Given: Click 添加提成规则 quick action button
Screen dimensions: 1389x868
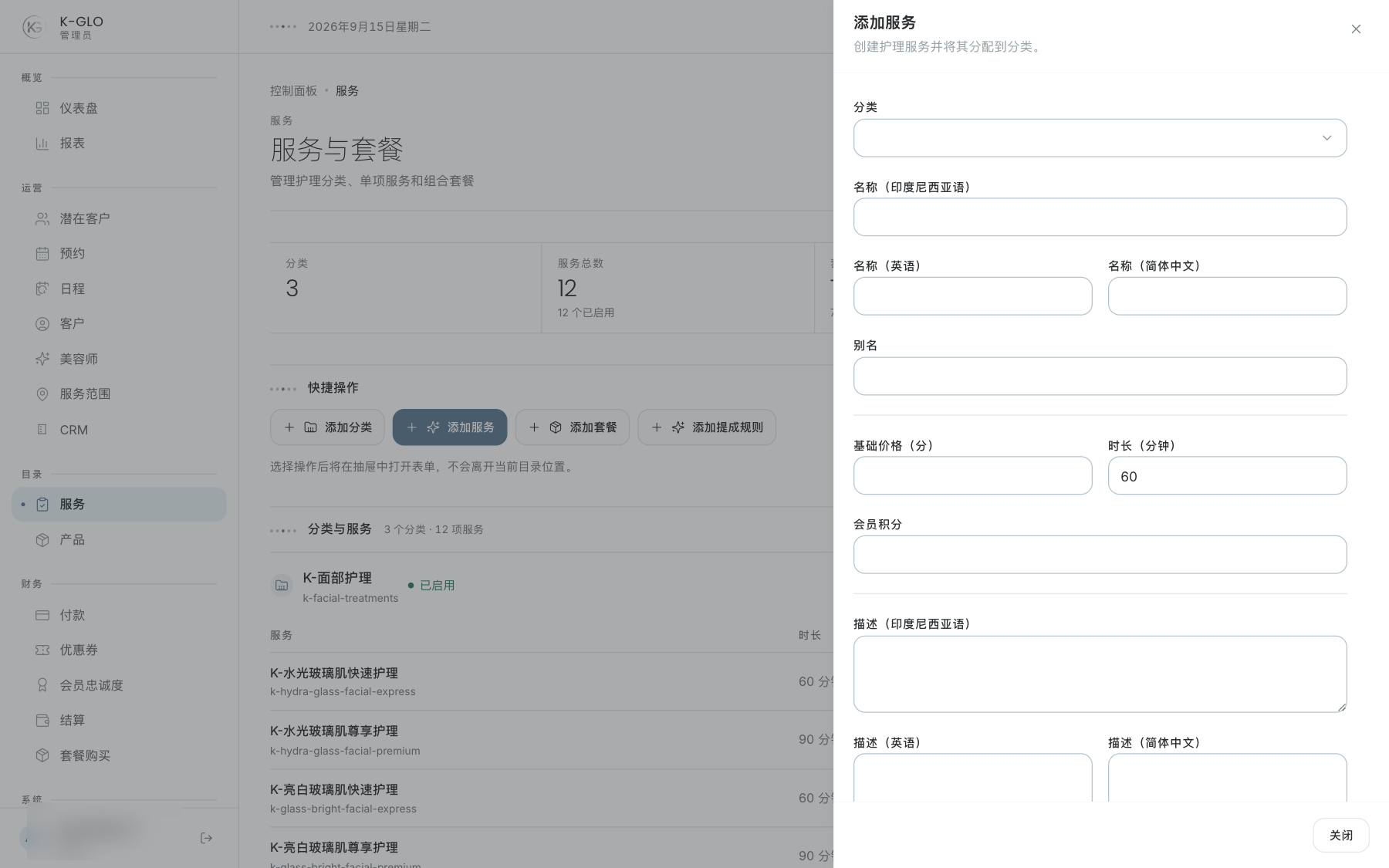Looking at the screenshot, I should tap(707, 427).
